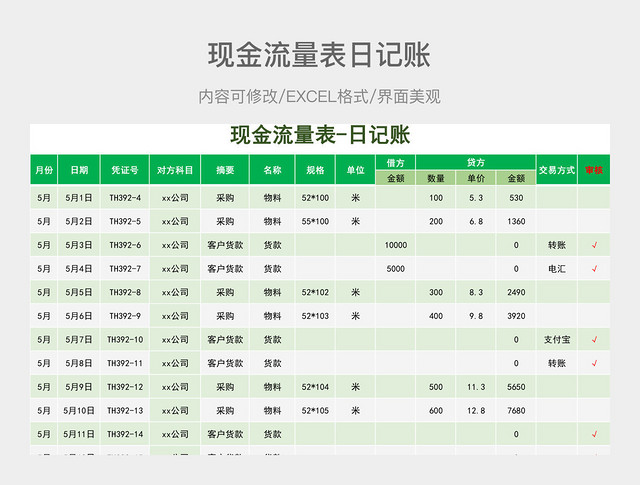This screenshot has height=485, width=640.
Task: Select the debit amount 5000
Action: [396, 269]
